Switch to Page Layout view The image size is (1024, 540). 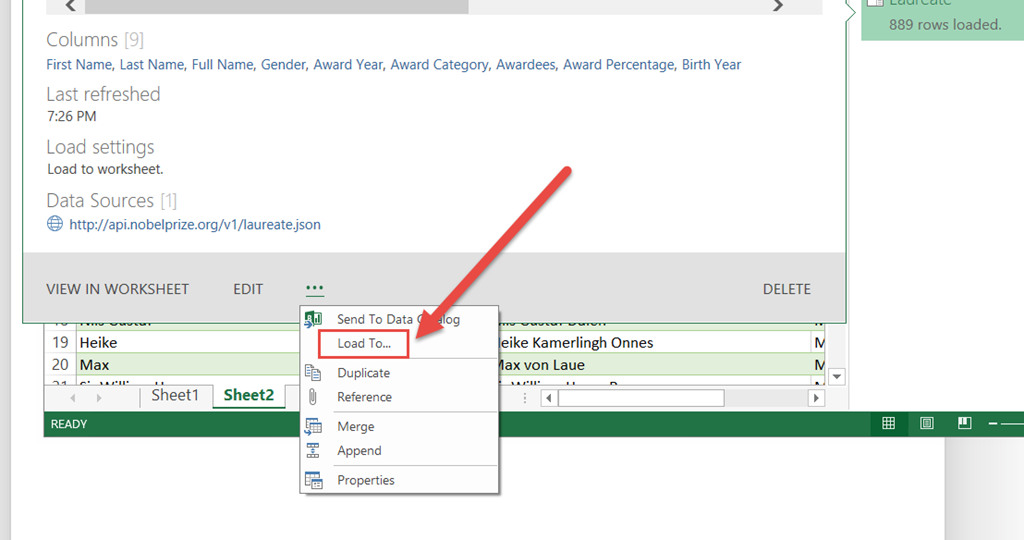click(x=927, y=424)
